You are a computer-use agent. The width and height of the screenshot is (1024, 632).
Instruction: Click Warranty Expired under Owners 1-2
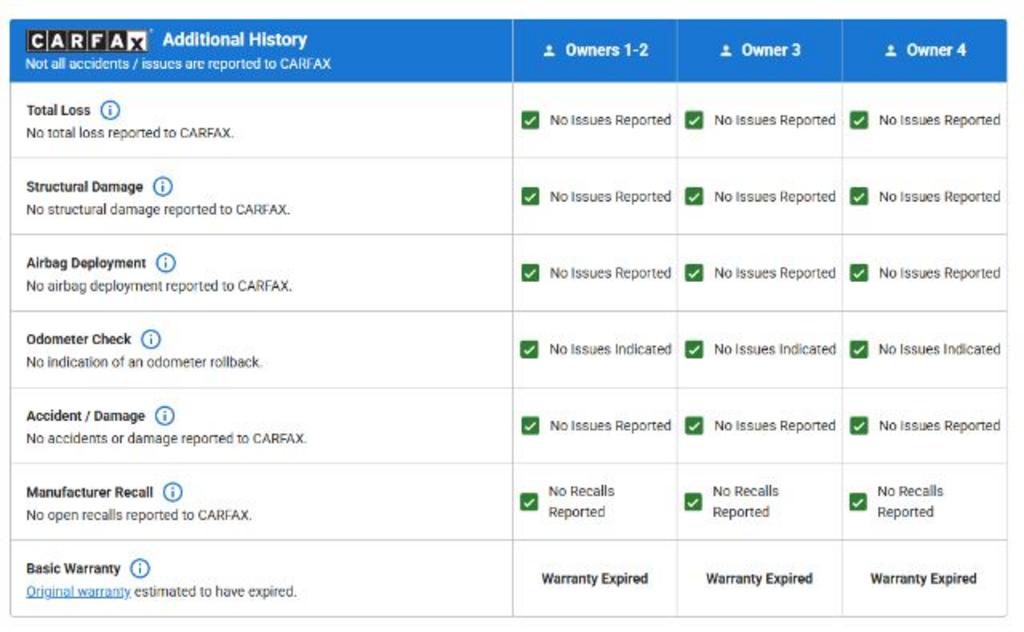pos(594,578)
